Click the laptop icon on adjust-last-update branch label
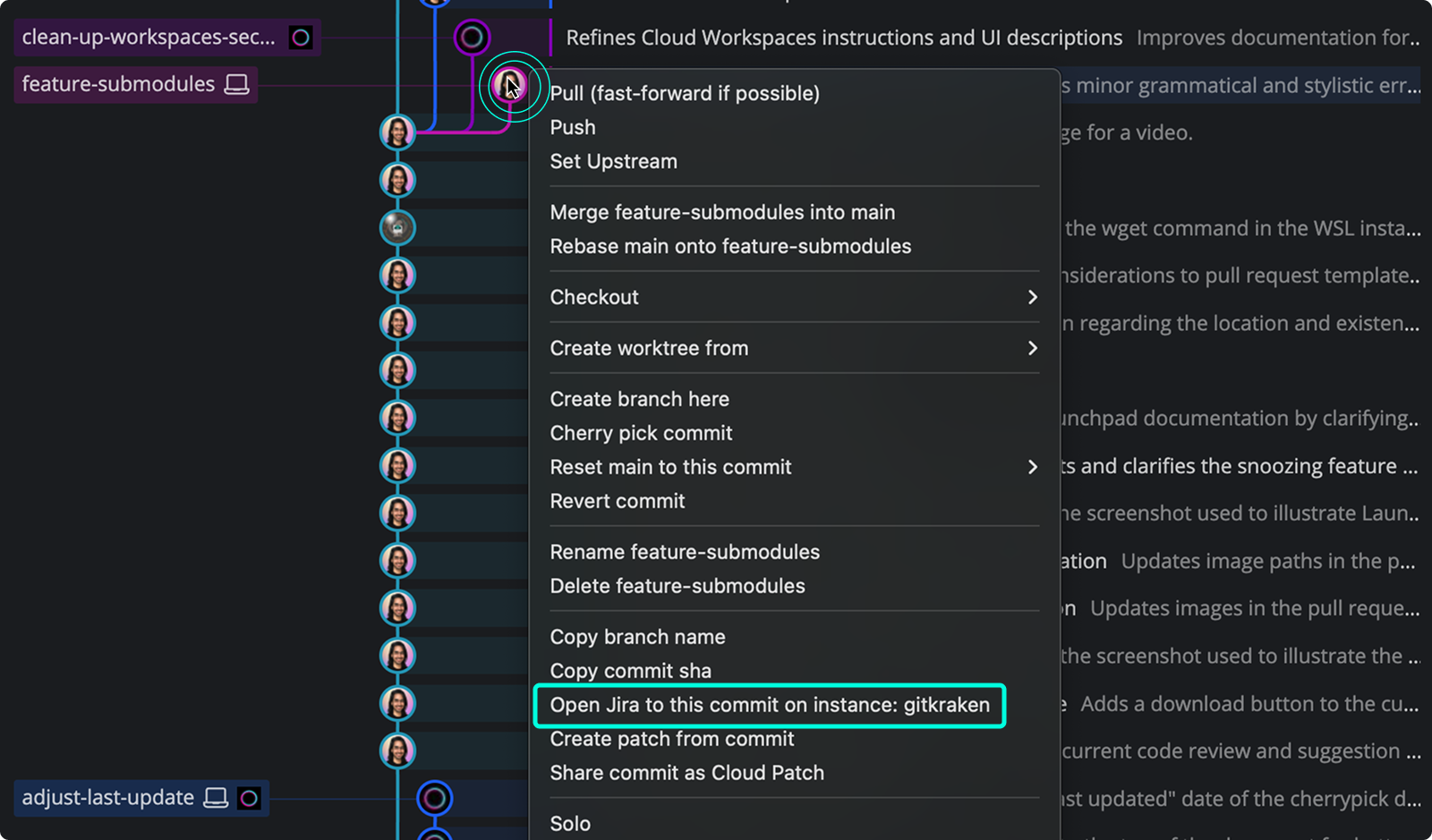 (216, 797)
